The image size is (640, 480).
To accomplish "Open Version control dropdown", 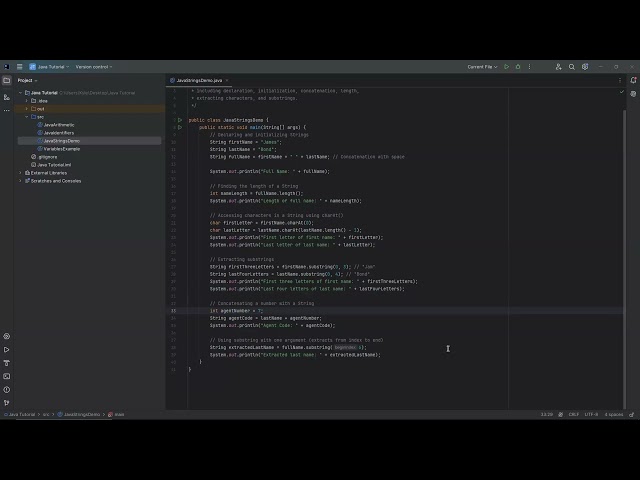I will (93, 67).
